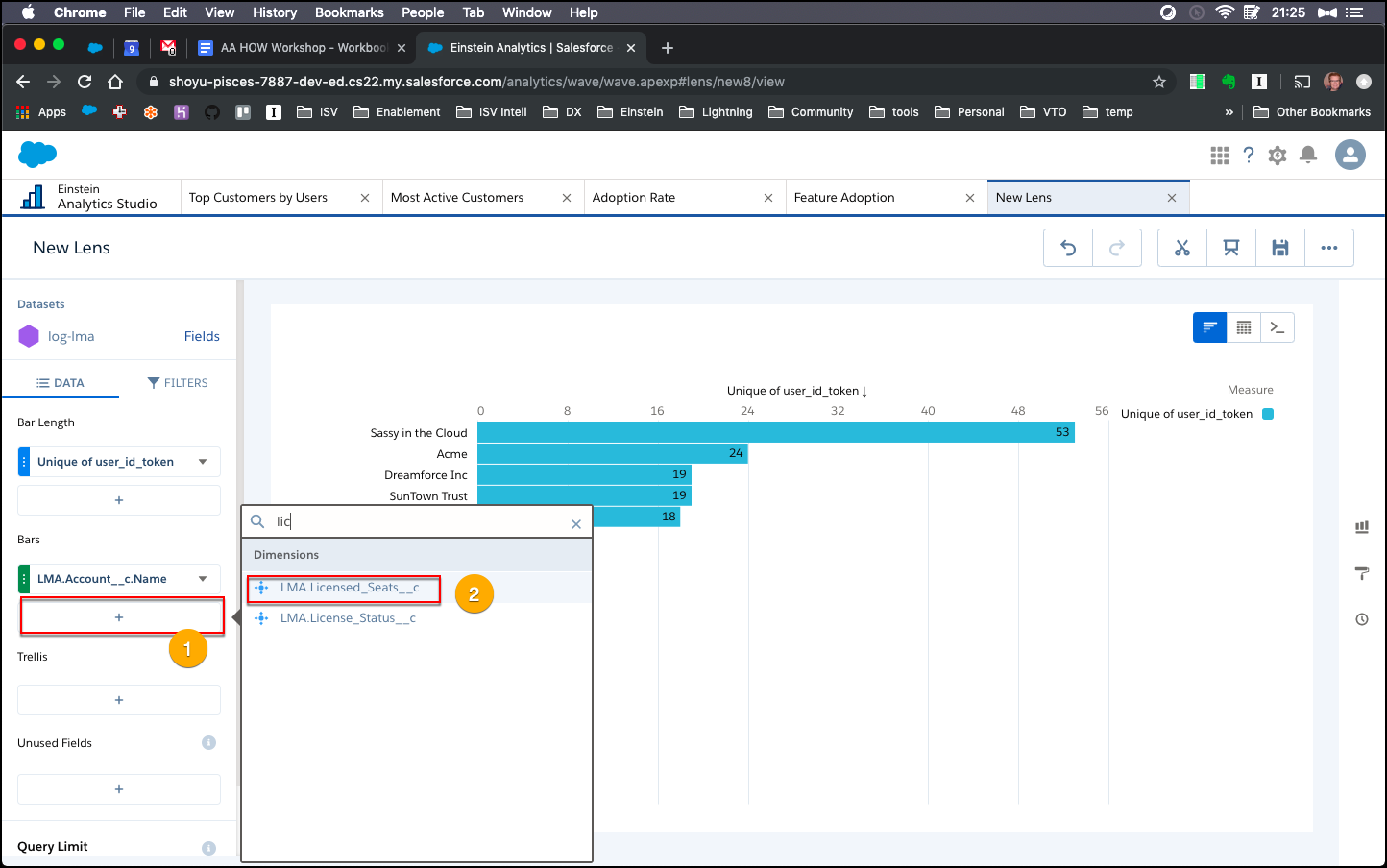Click the Wi-Fi icon in menu bar
1387x868 pixels.
[1225, 12]
